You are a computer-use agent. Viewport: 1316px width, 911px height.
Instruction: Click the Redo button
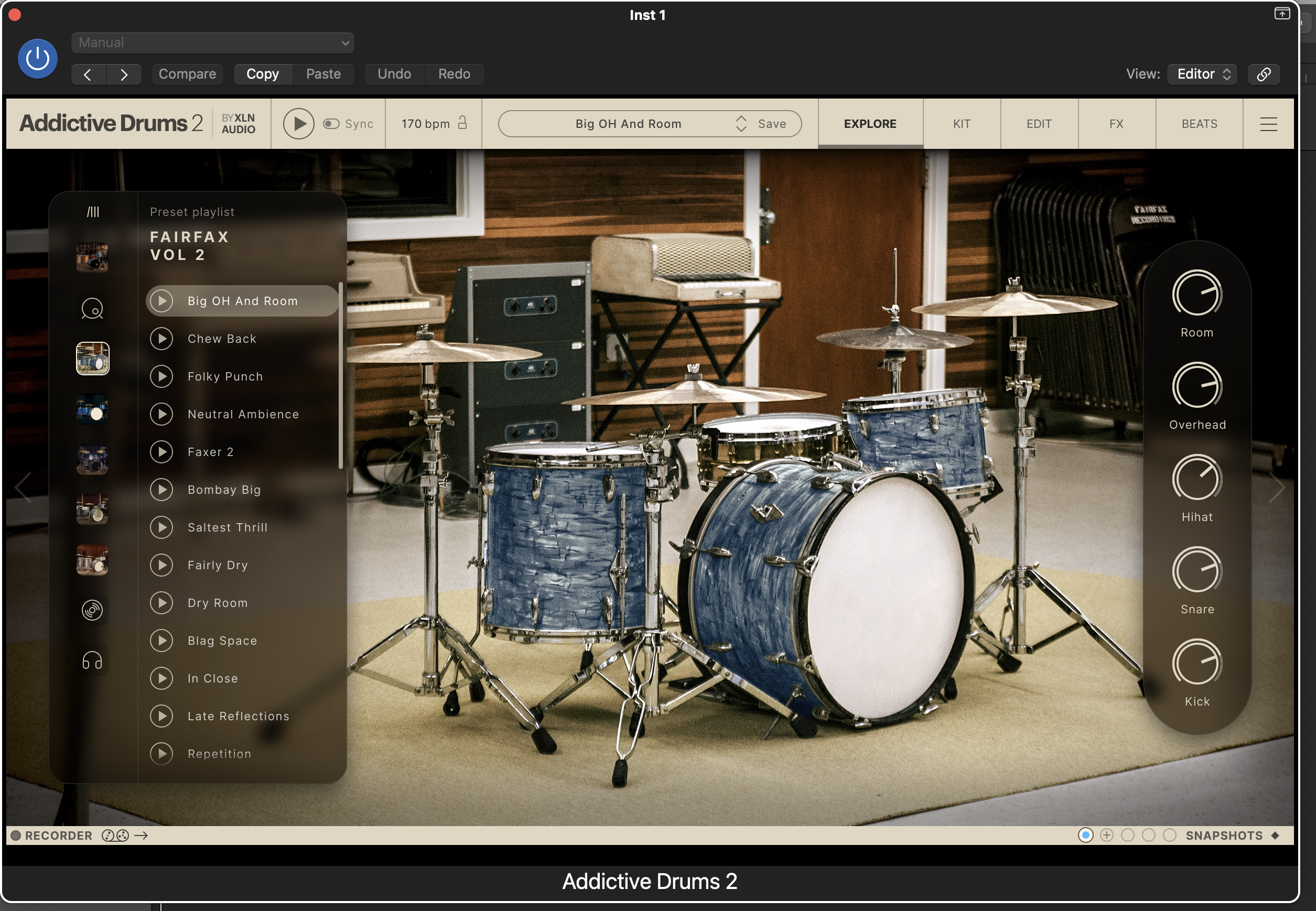click(454, 74)
